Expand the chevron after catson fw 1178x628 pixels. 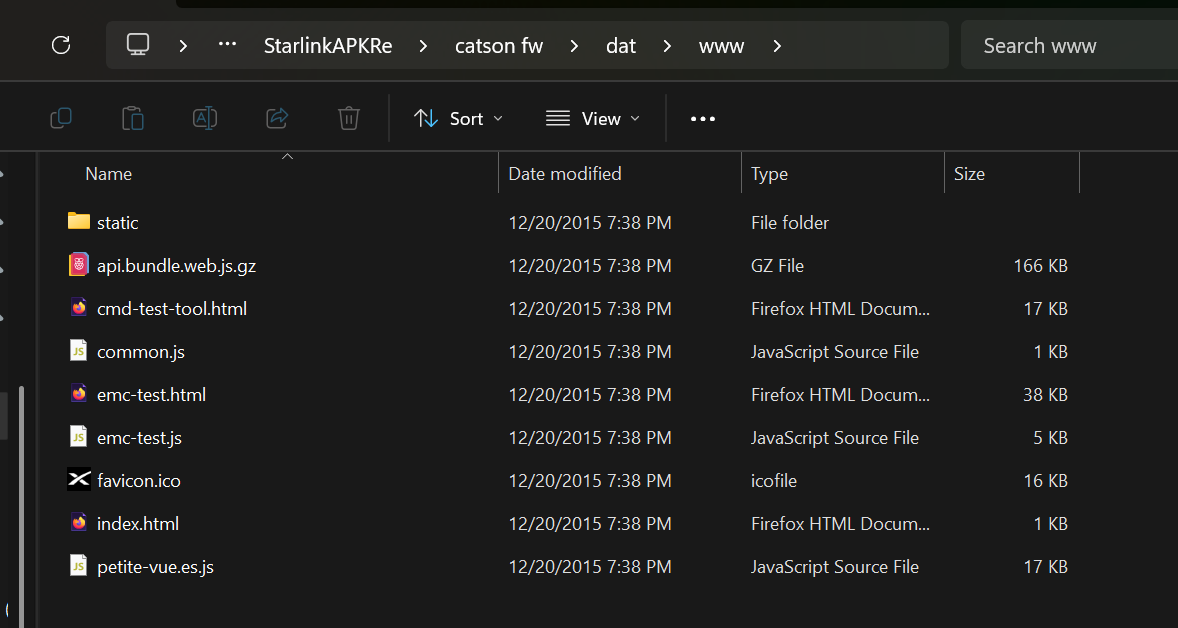pyautogui.click(x=575, y=46)
